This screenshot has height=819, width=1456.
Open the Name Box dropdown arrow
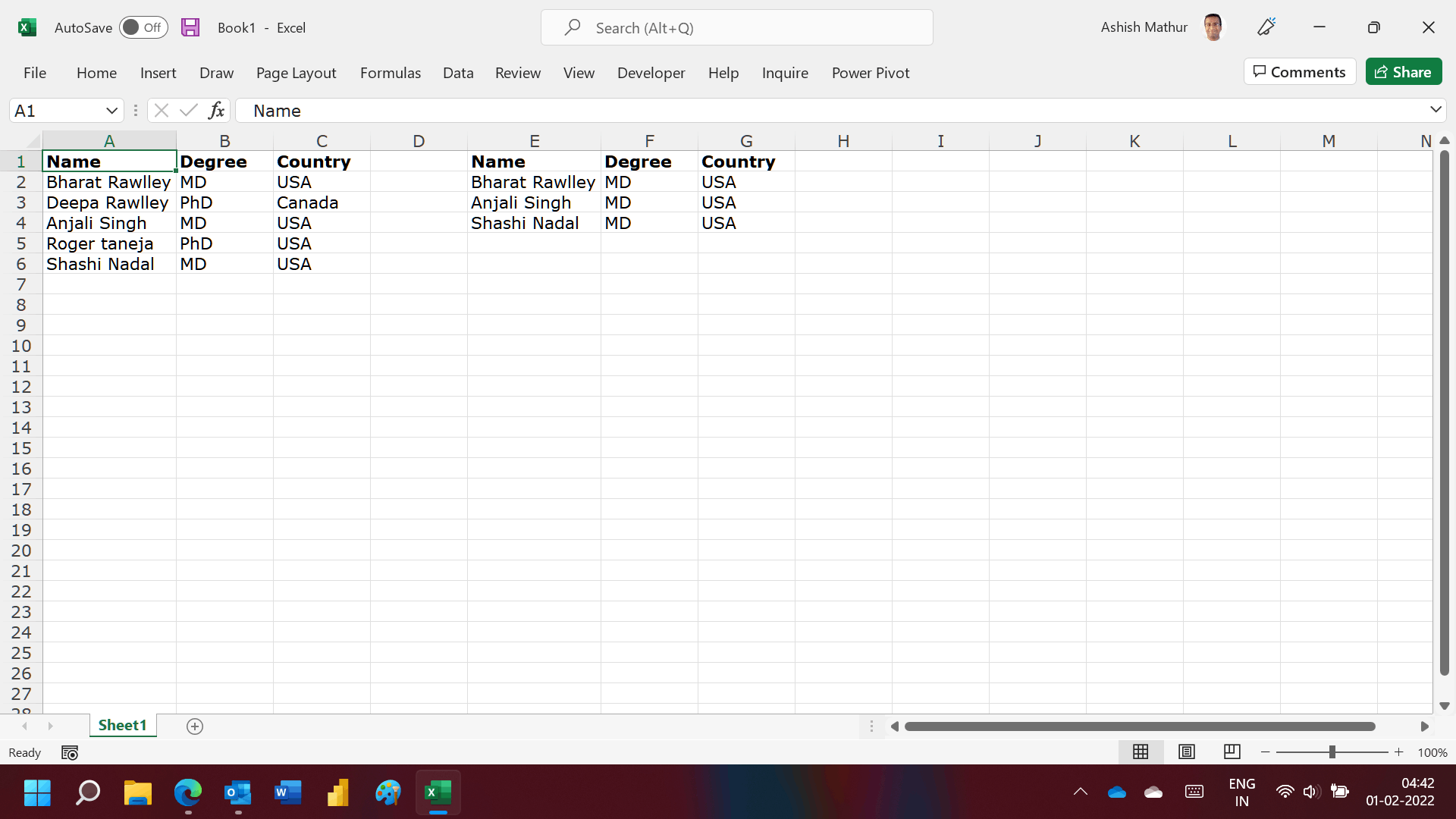(x=111, y=111)
